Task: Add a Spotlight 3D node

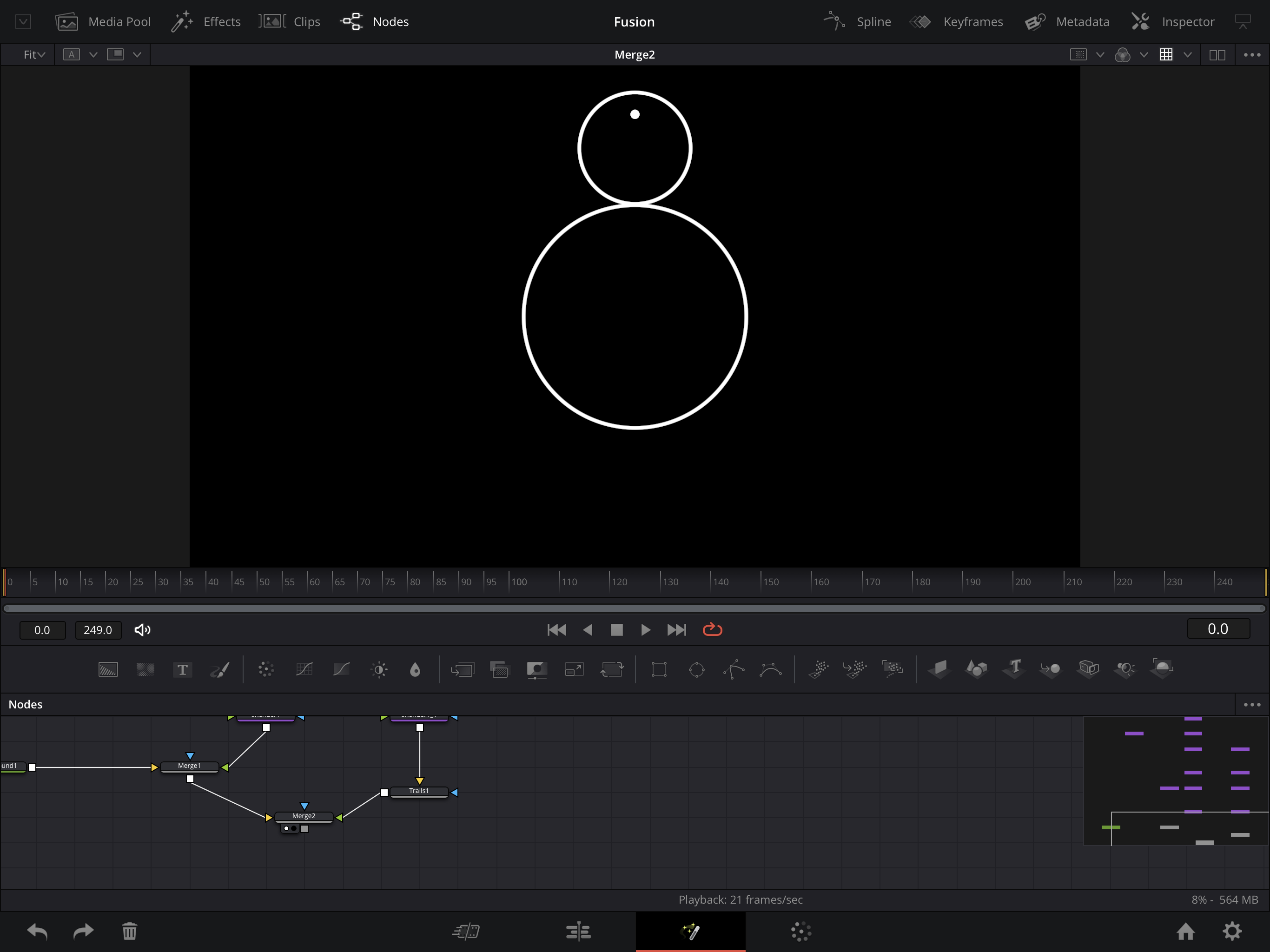Action: (x=1125, y=668)
